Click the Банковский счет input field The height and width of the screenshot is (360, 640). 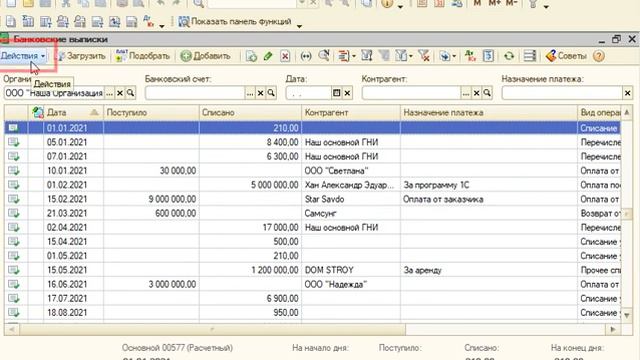[195, 93]
